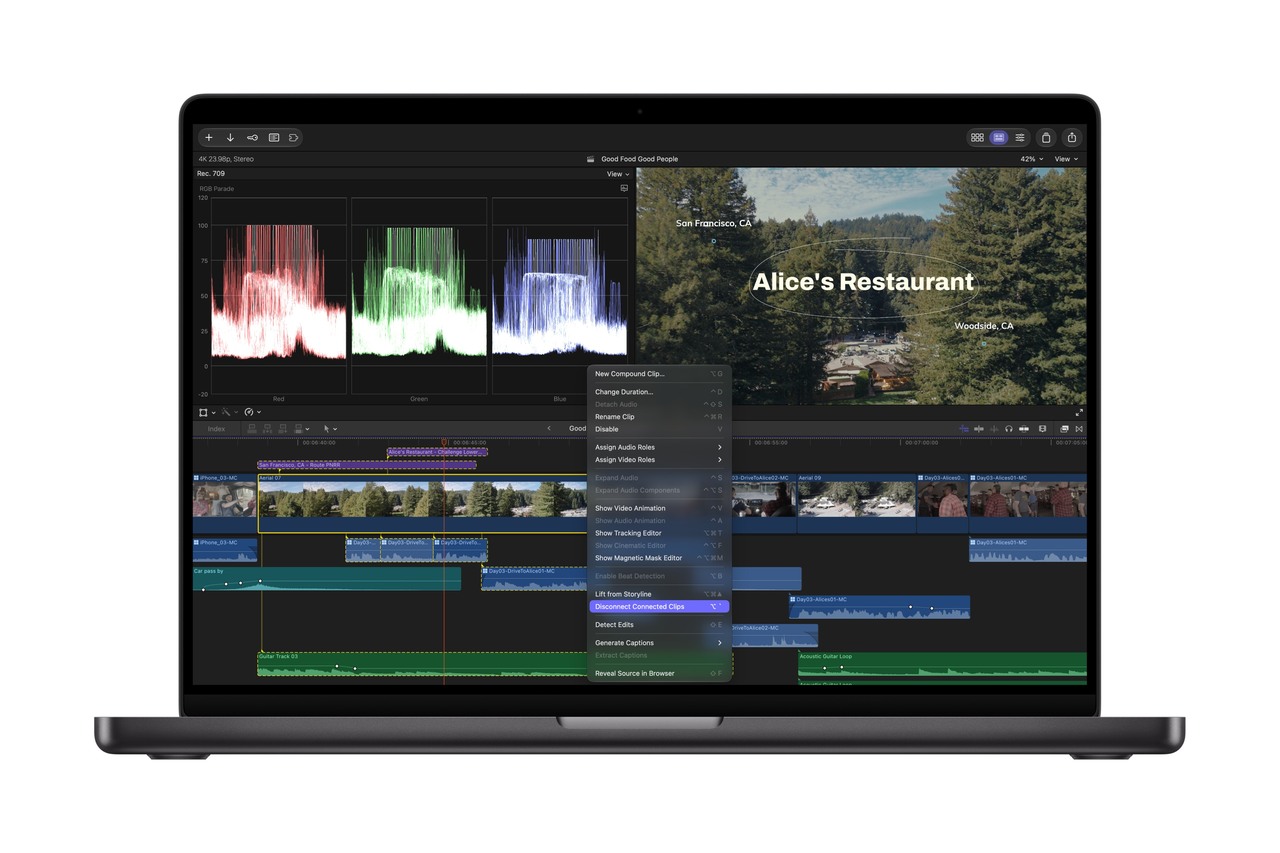Choose Change Duration from context menu
Image resolution: width=1280 pixels, height=853 pixels.
click(659, 392)
